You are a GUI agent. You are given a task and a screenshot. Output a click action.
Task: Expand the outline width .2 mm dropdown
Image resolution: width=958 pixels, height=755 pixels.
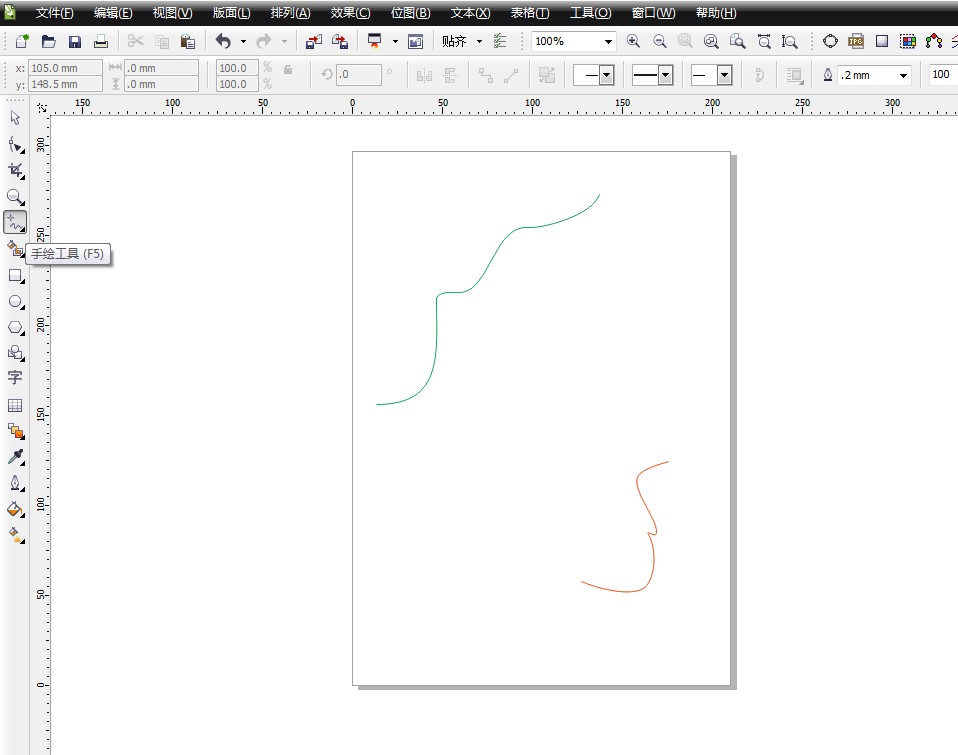[x=904, y=76]
